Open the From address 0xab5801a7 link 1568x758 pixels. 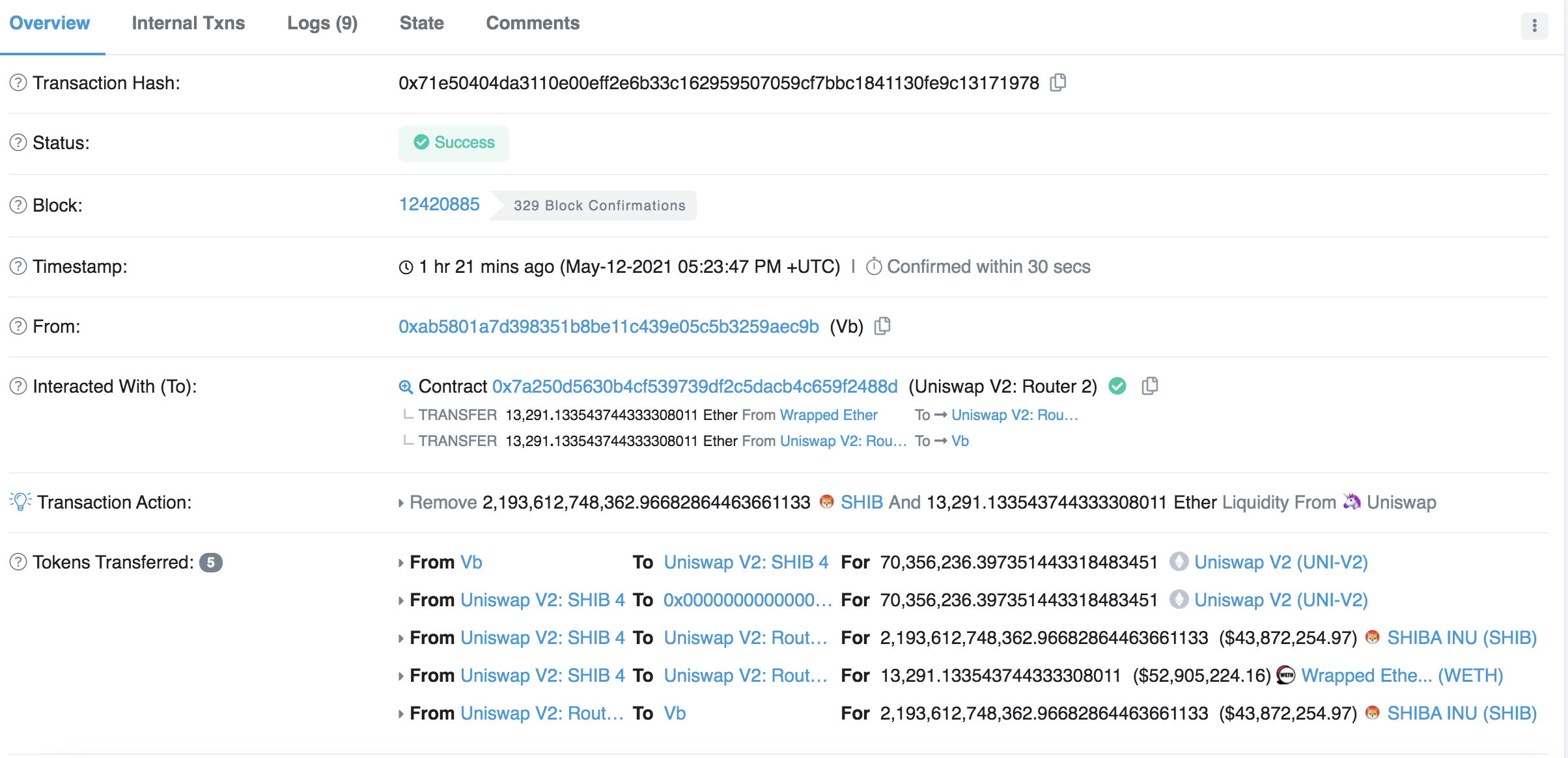609,326
